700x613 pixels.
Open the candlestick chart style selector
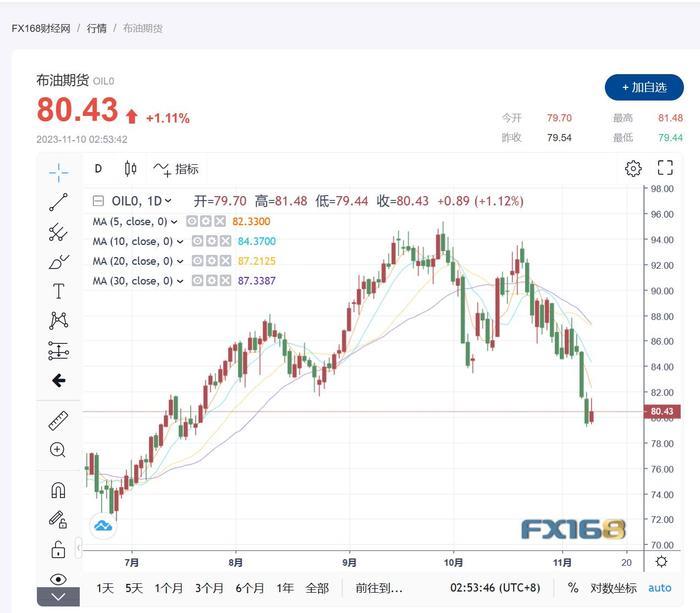130,169
